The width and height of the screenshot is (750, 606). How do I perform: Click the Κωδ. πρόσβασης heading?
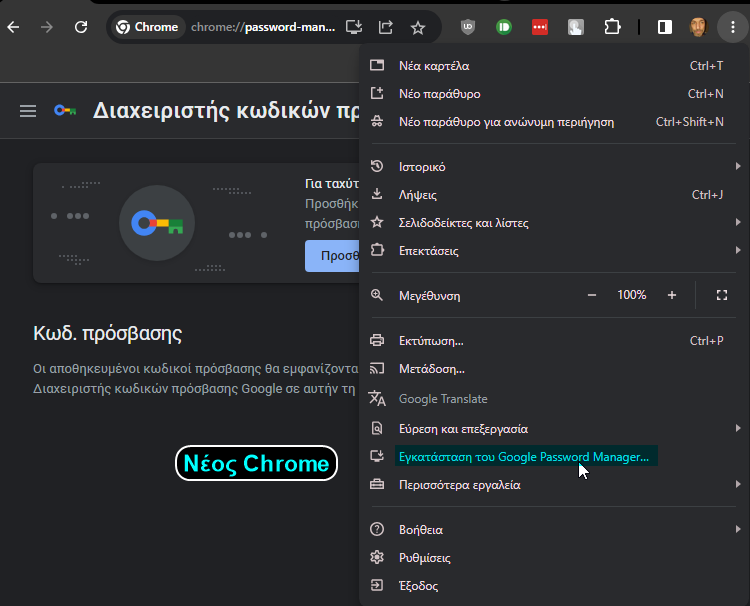tap(108, 334)
